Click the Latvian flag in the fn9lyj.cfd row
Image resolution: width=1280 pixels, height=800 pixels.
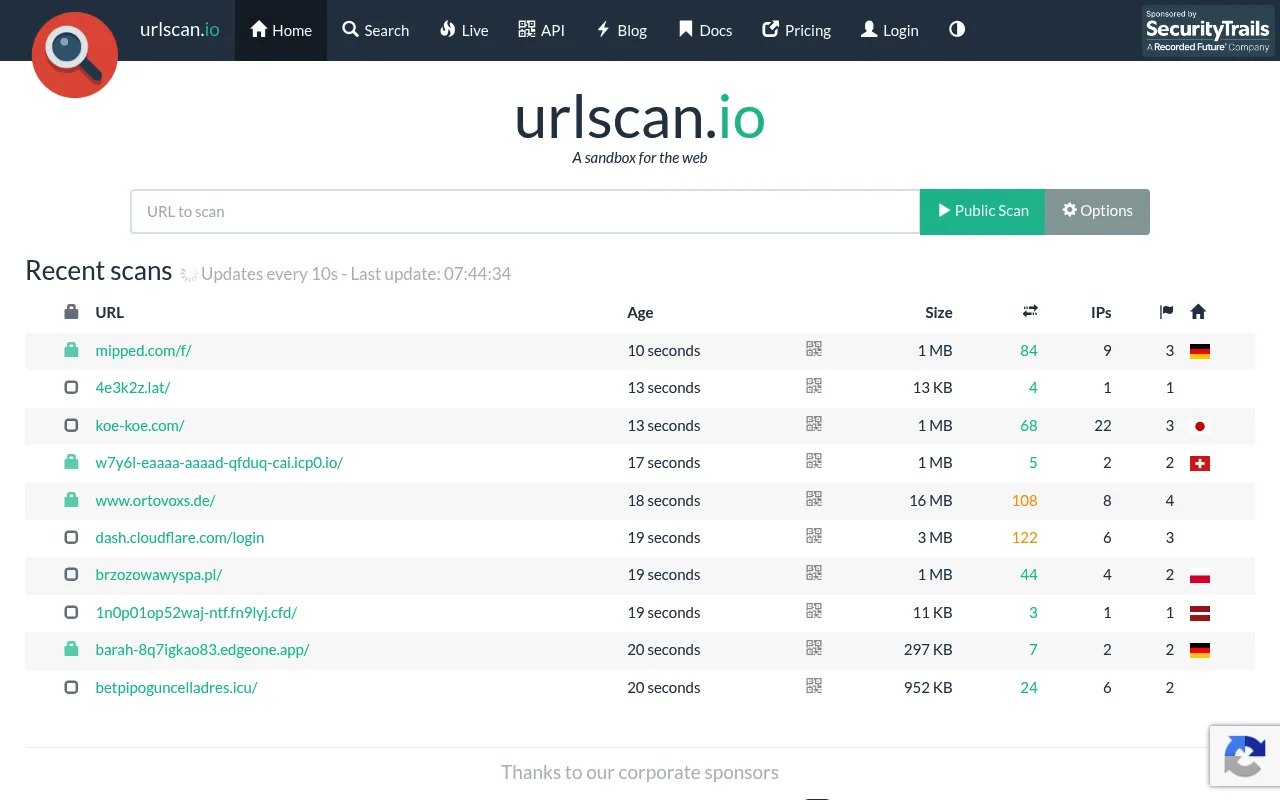pyautogui.click(x=1200, y=613)
